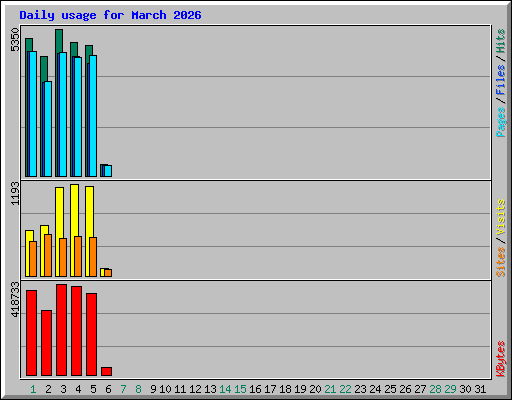This screenshot has height=400, width=512.
Task: Click day label 2 on the axis
Action: [48, 389]
